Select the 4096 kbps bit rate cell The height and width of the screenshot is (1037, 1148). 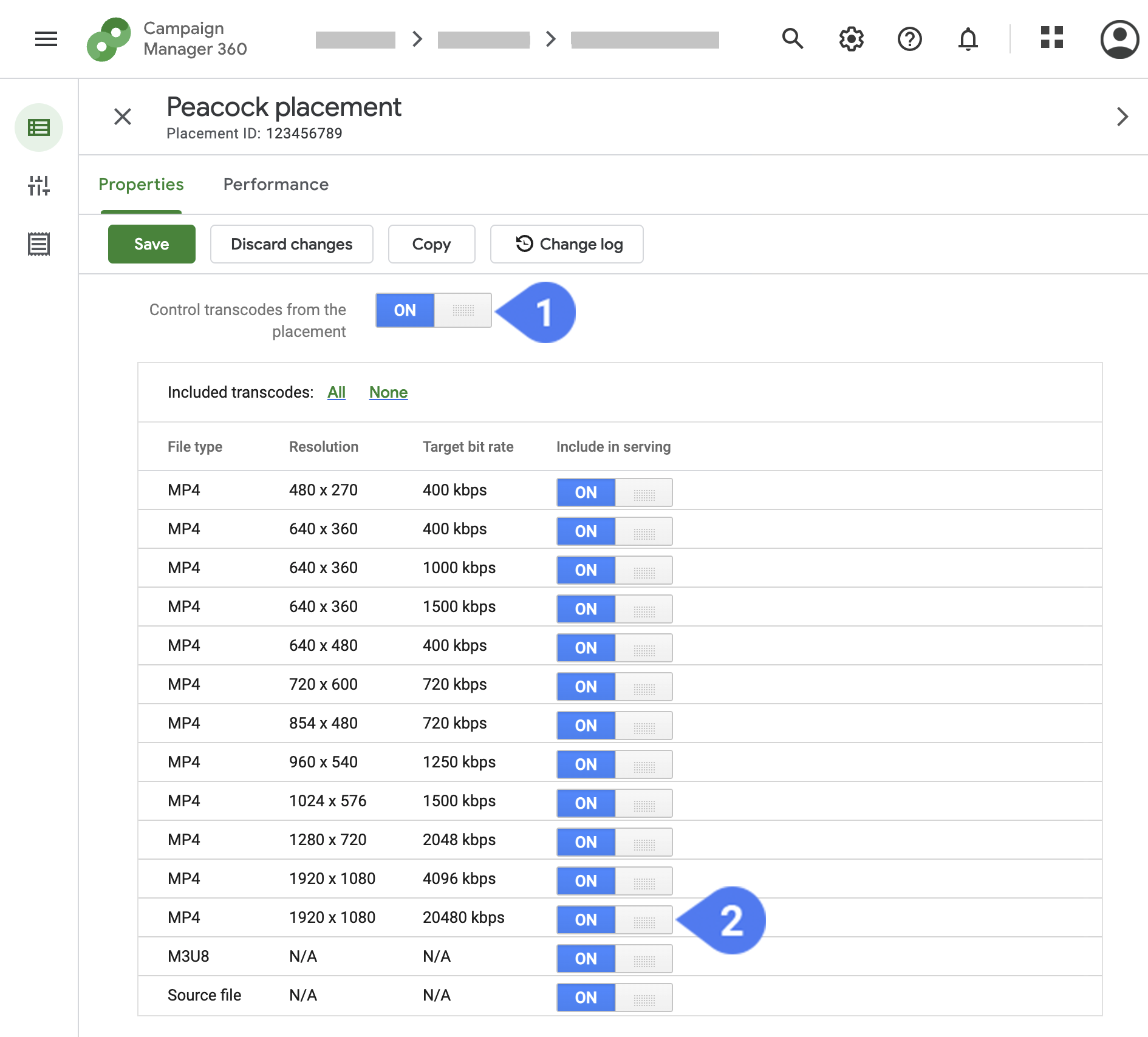(459, 879)
